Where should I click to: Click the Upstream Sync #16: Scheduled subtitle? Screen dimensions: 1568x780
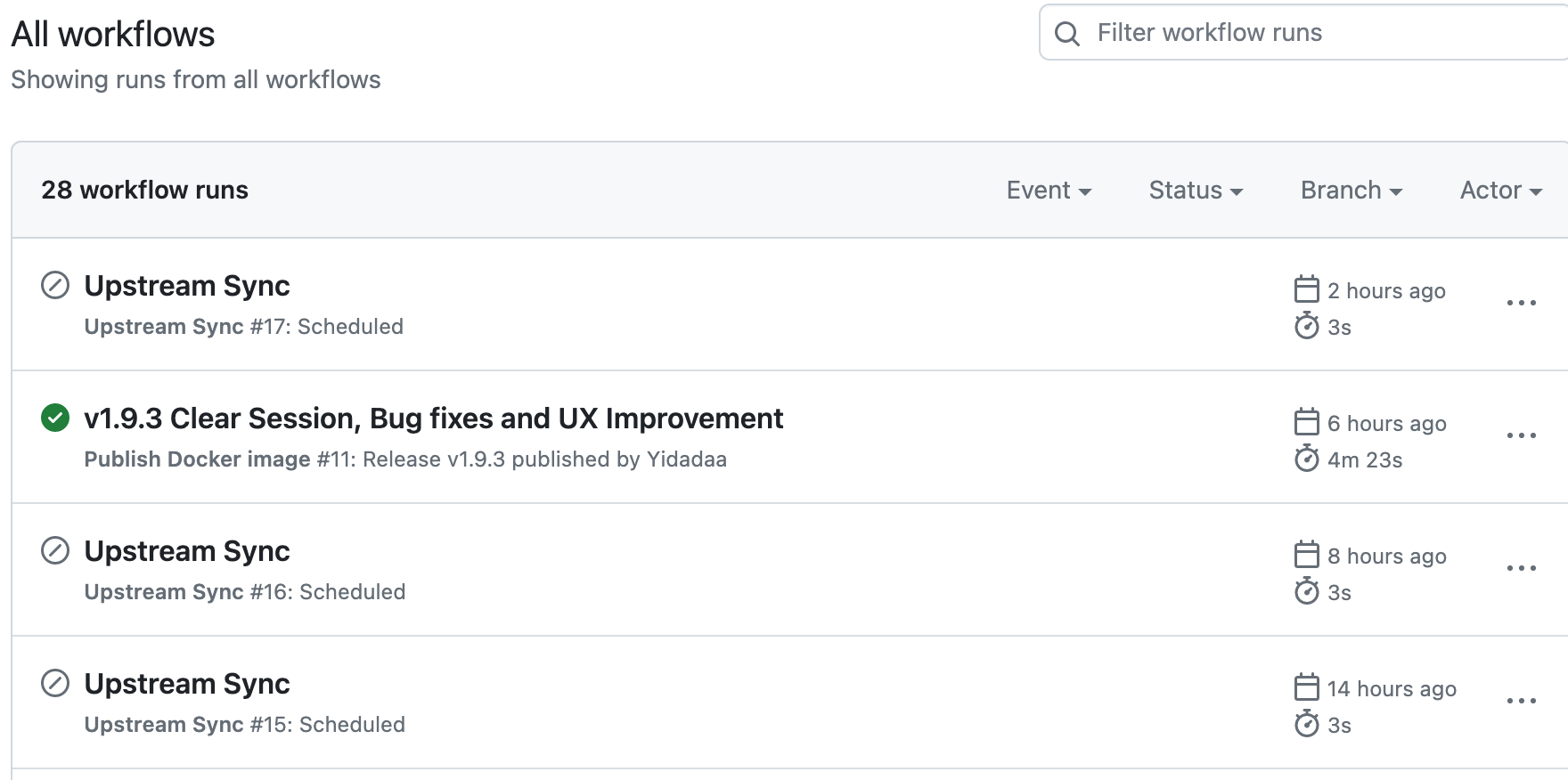[245, 592]
